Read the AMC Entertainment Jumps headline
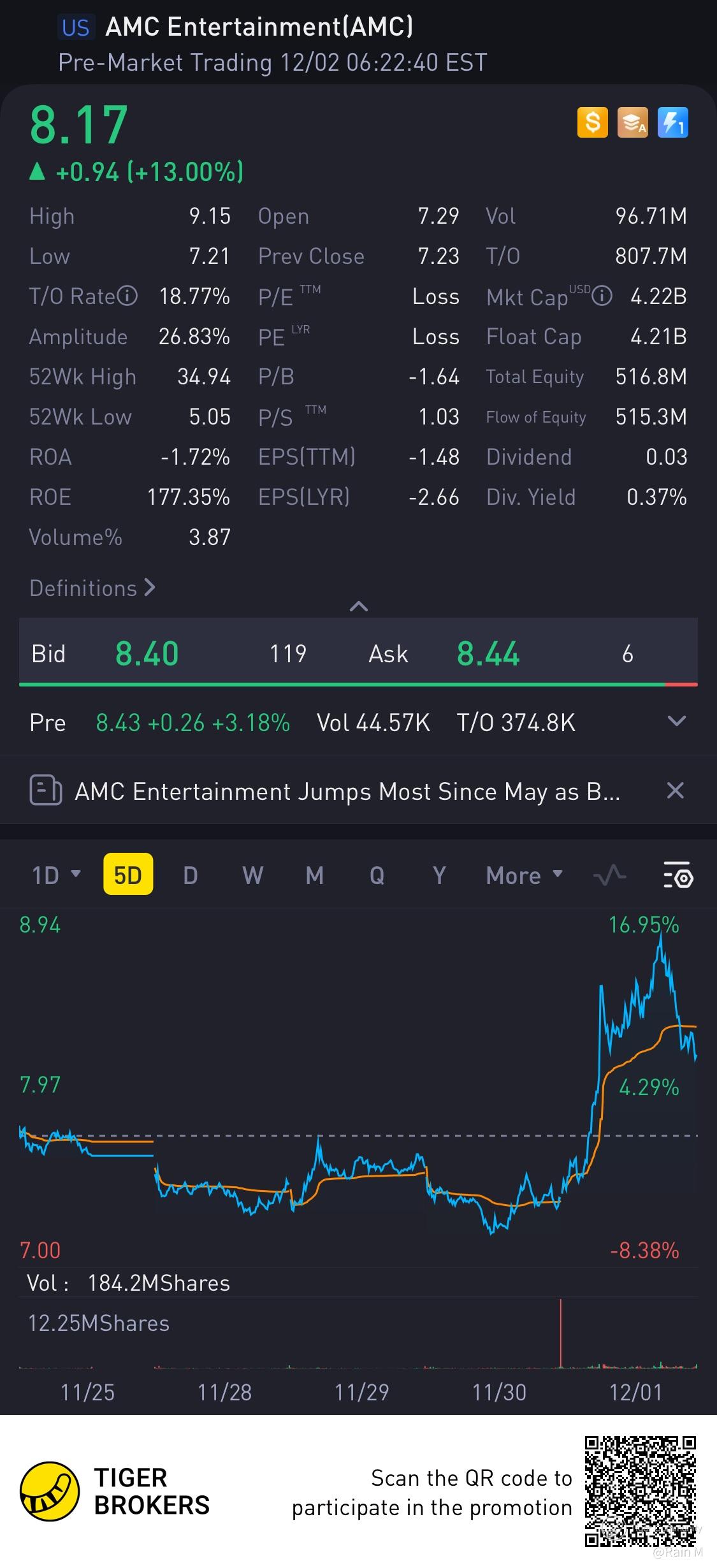This screenshot has width=717, height=1568. [x=347, y=791]
